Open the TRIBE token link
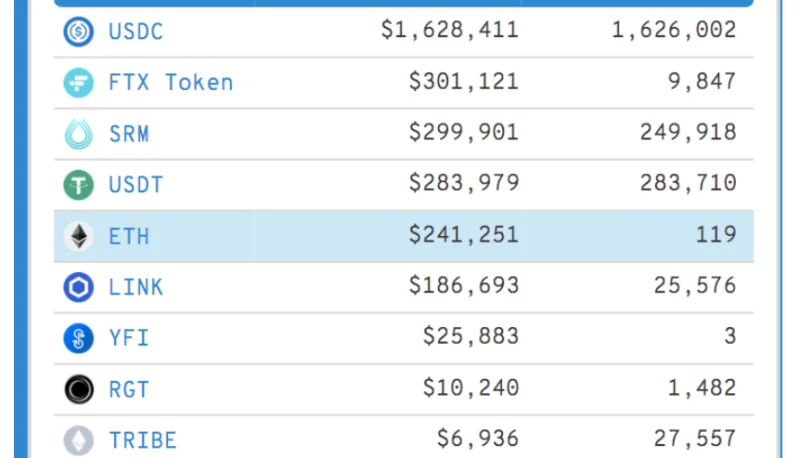This screenshot has width=800, height=458. 143,441
